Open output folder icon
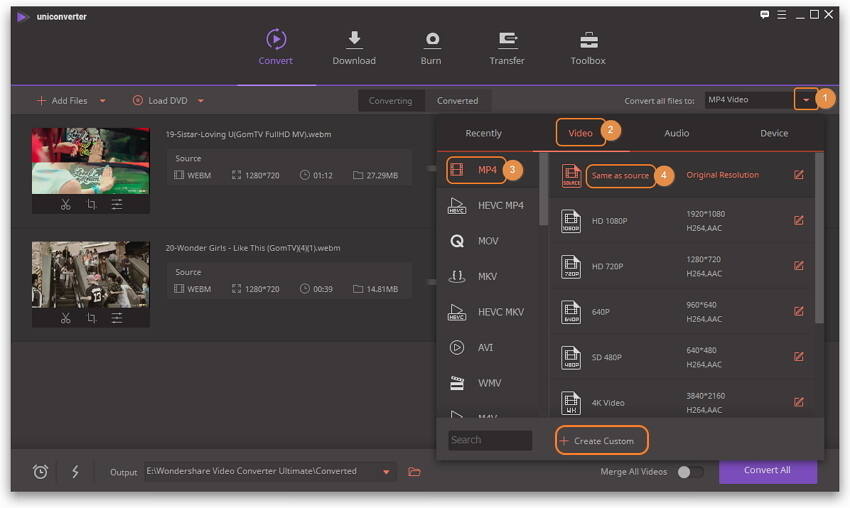This screenshot has width=850, height=508. tap(414, 472)
